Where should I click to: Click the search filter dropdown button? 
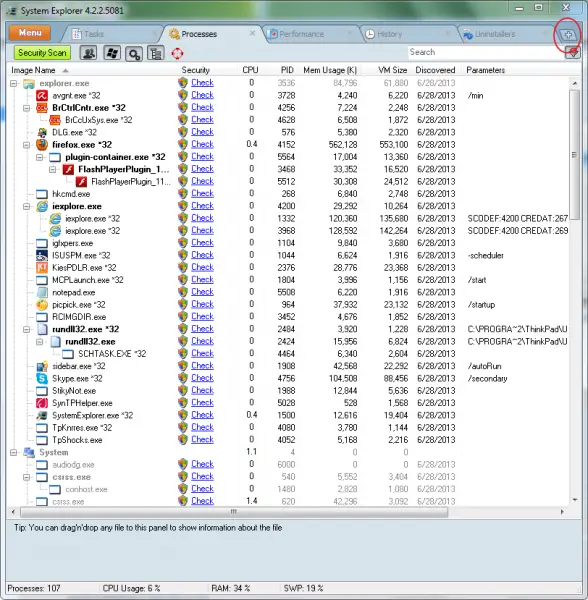pos(573,52)
